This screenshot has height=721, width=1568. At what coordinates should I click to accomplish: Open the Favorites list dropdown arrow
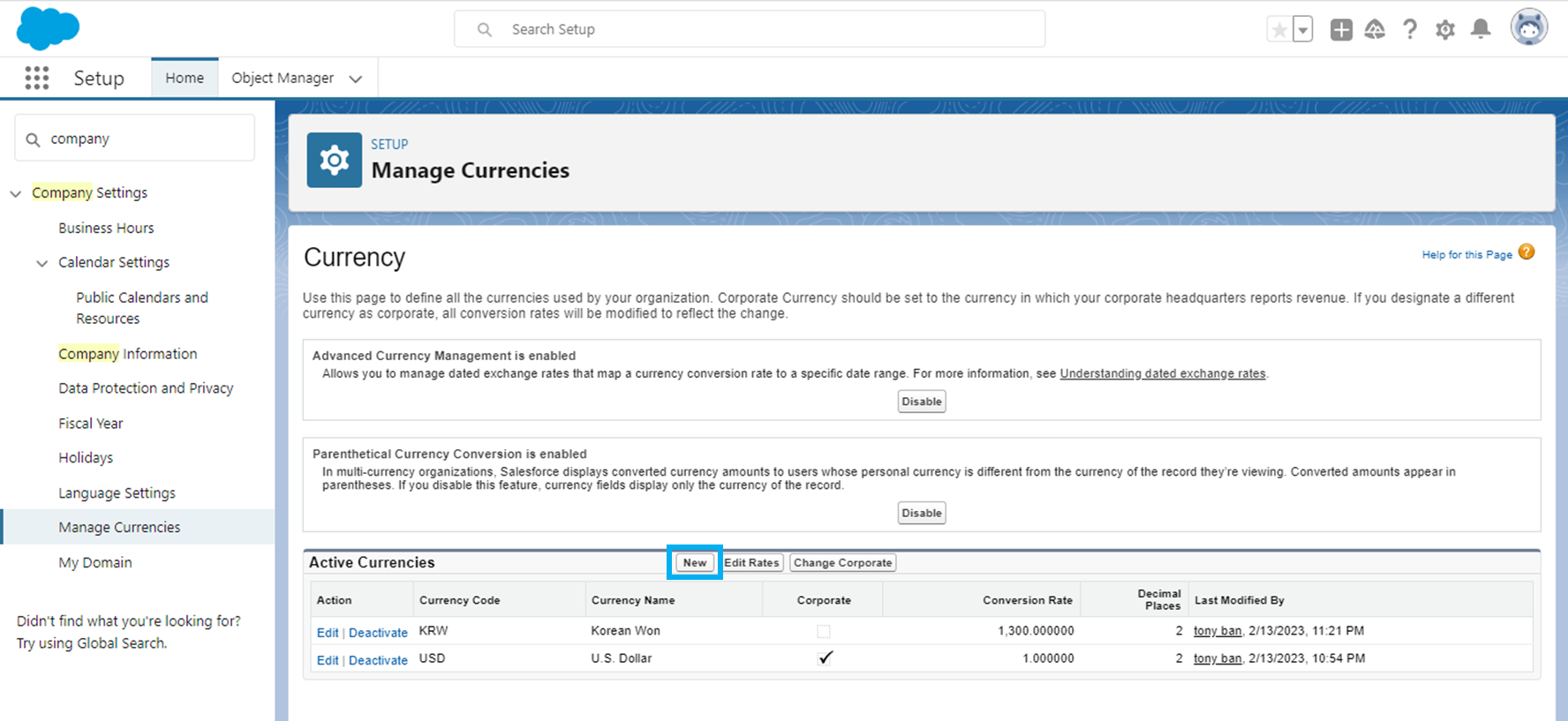tap(1302, 30)
